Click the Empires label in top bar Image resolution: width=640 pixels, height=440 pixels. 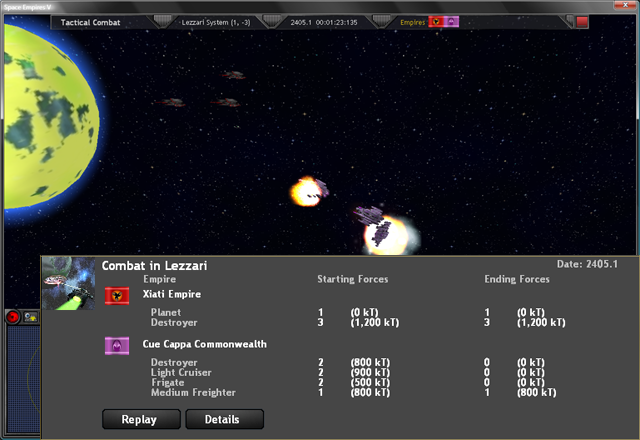point(412,22)
